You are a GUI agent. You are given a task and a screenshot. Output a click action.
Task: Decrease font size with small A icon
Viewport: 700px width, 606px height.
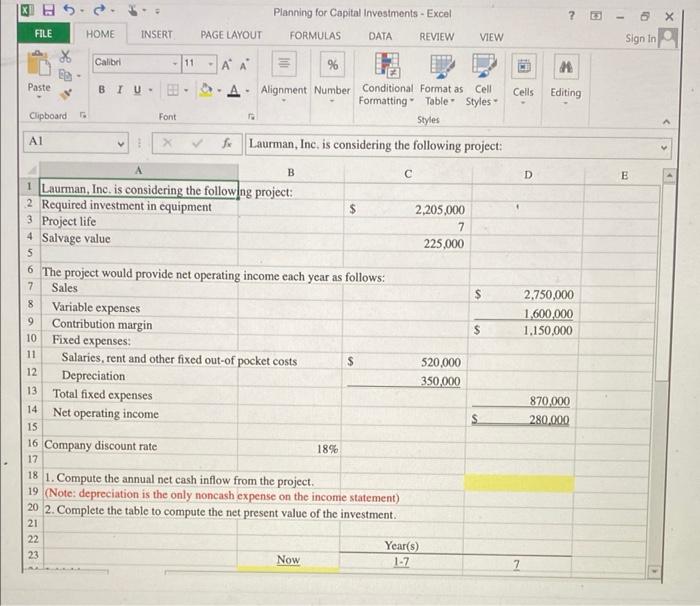[244, 65]
